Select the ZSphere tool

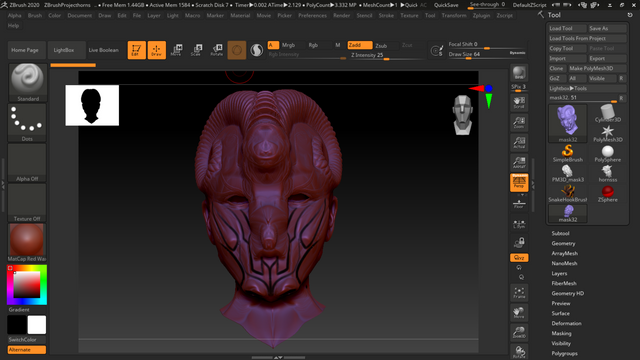(607, 193)
